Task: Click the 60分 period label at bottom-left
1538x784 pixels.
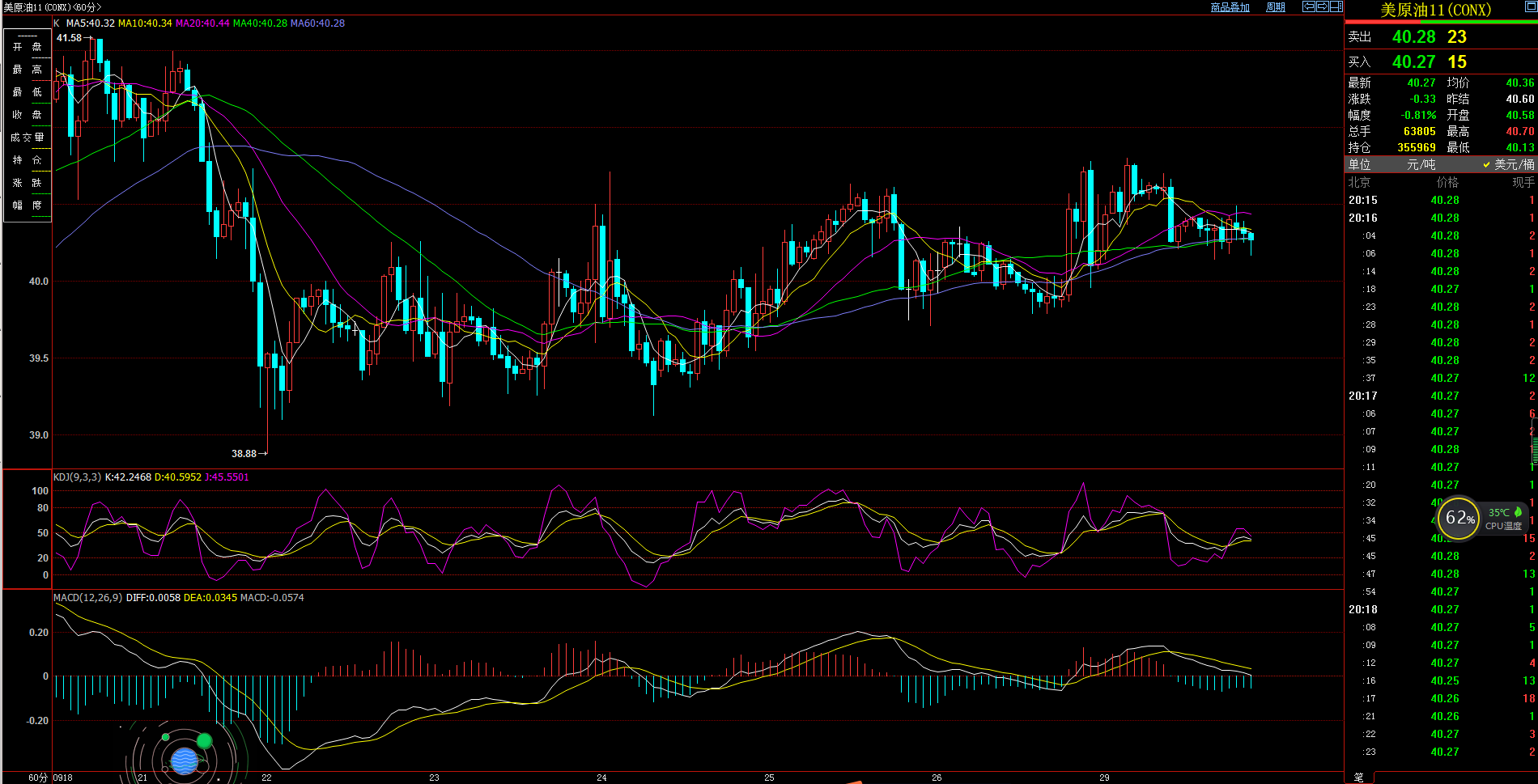Action: click(37, 778)
